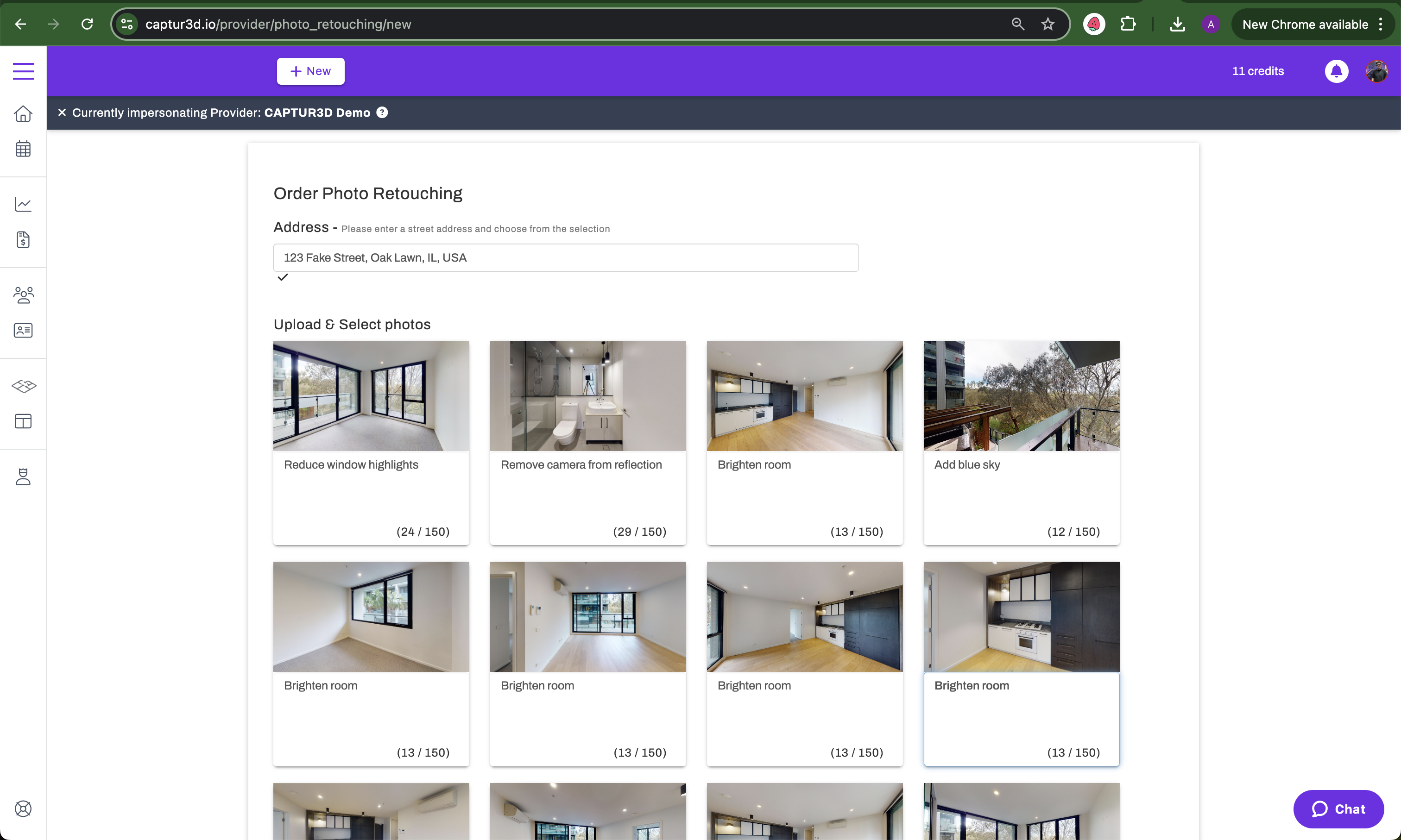
Task: Click the address input field
Action: (x=566, y=257)
